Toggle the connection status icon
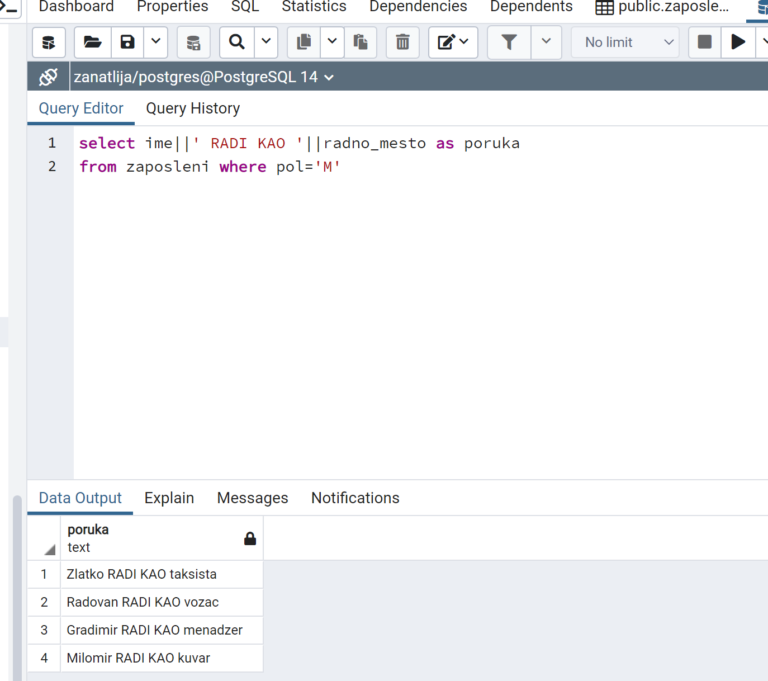This screenshot has width=768, height=681. point(48,77)
